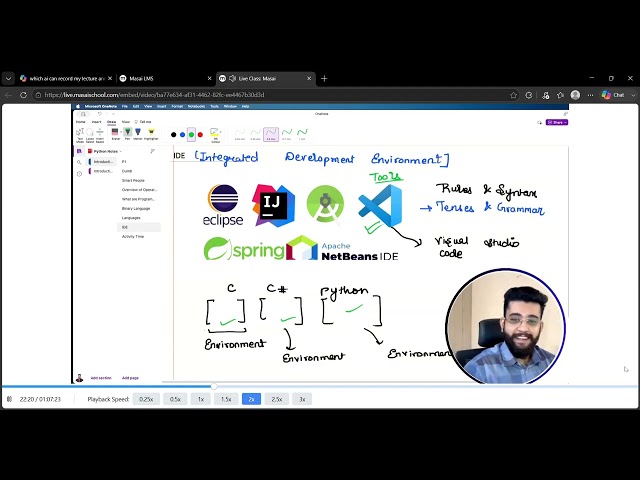
Task: Click the OneNote undo arrow
Action: [x=100, y=114]
